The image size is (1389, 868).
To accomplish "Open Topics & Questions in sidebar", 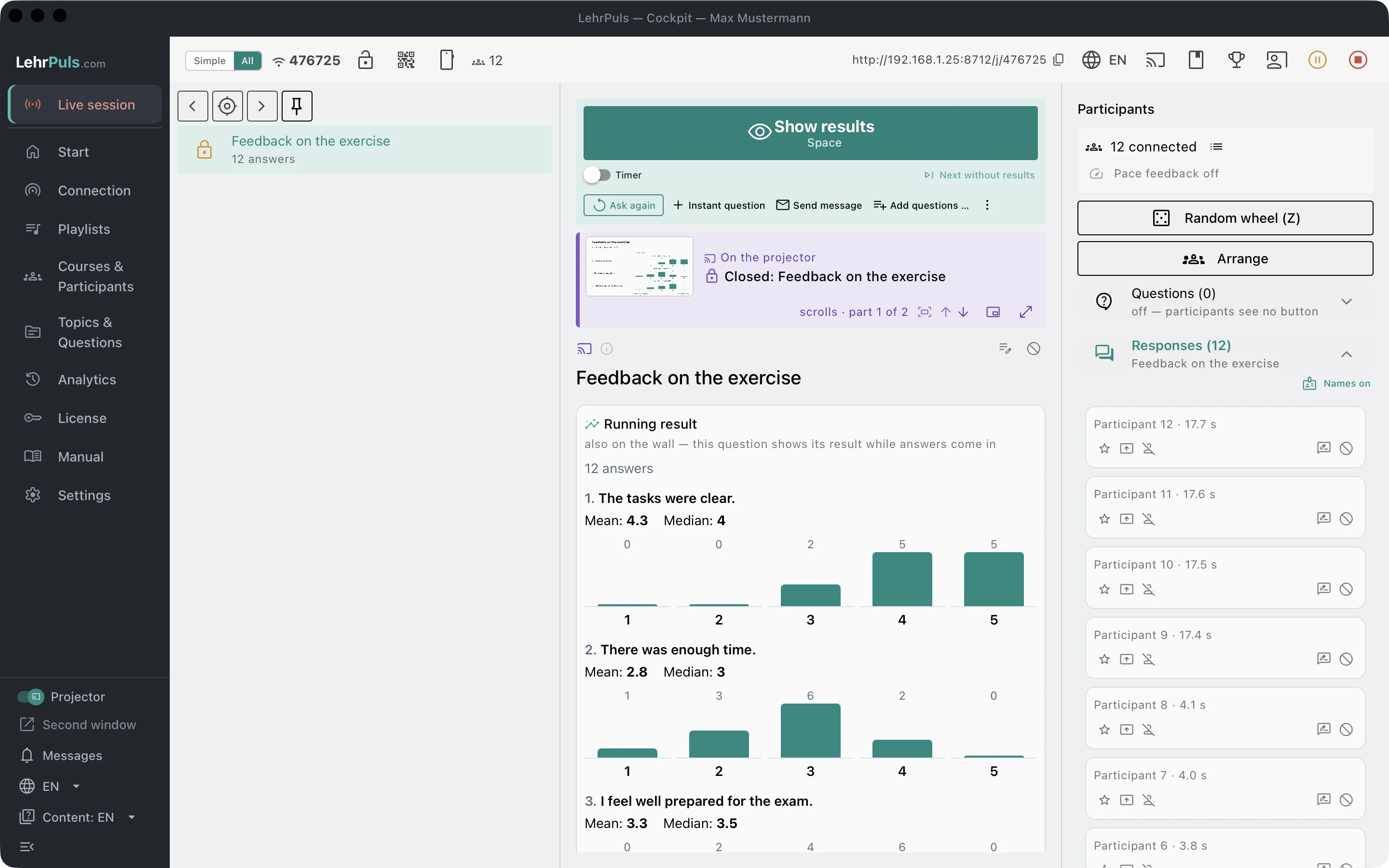I will click(85, 332).
